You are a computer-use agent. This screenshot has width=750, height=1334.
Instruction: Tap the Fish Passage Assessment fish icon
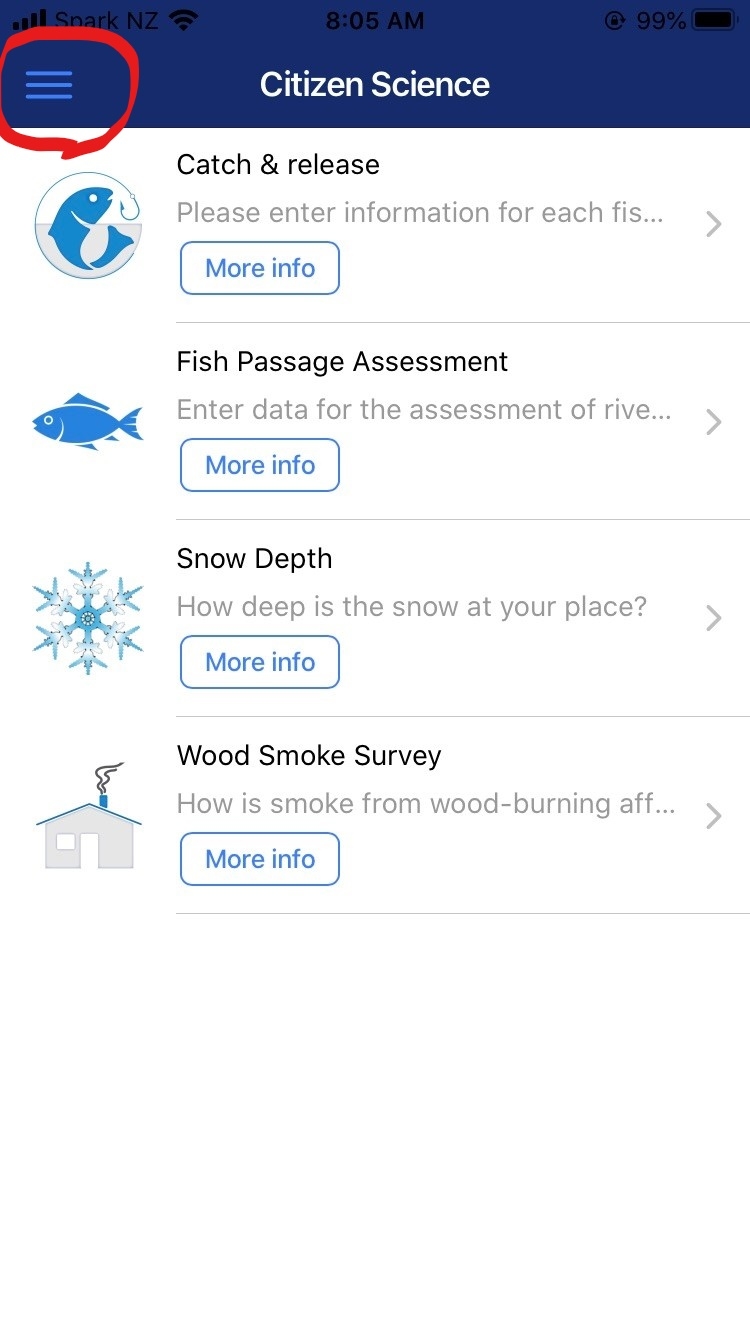(x=88, y=422)
